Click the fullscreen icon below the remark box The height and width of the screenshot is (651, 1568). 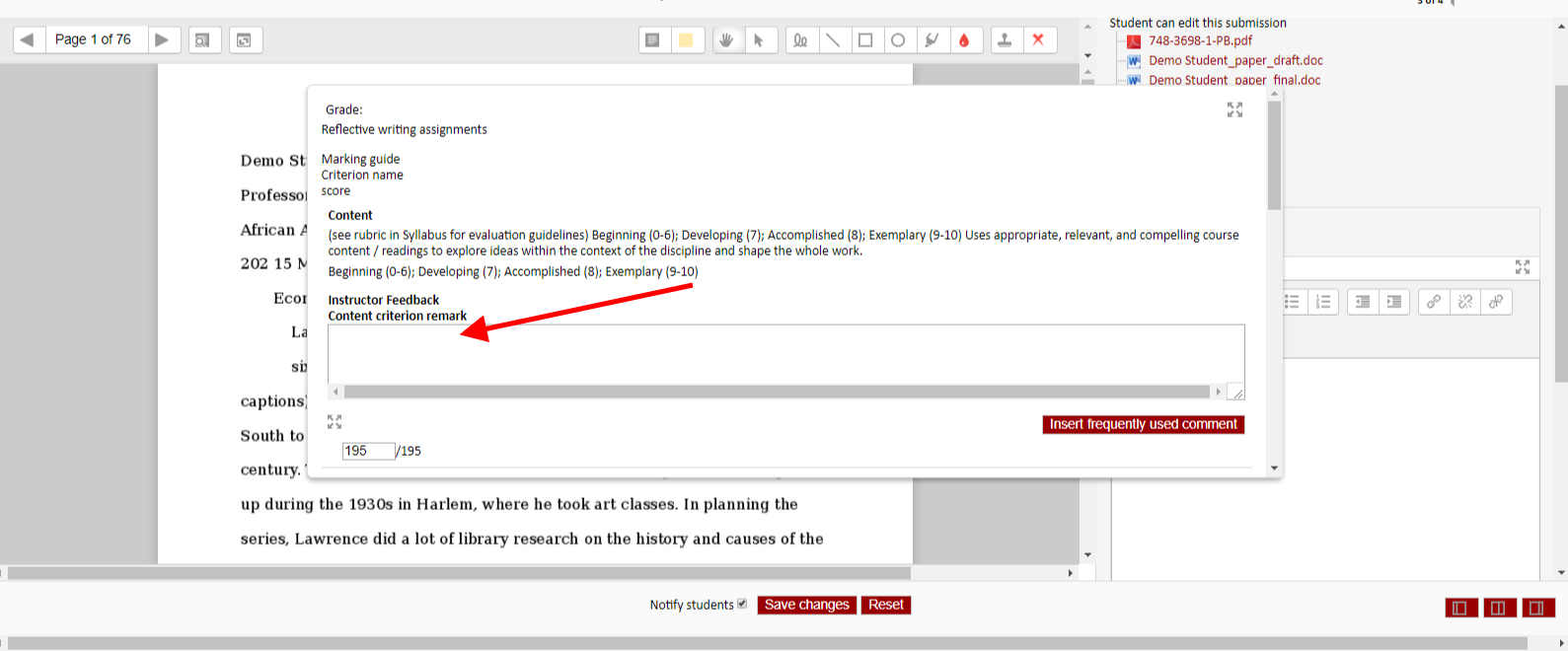pos(335,421)
